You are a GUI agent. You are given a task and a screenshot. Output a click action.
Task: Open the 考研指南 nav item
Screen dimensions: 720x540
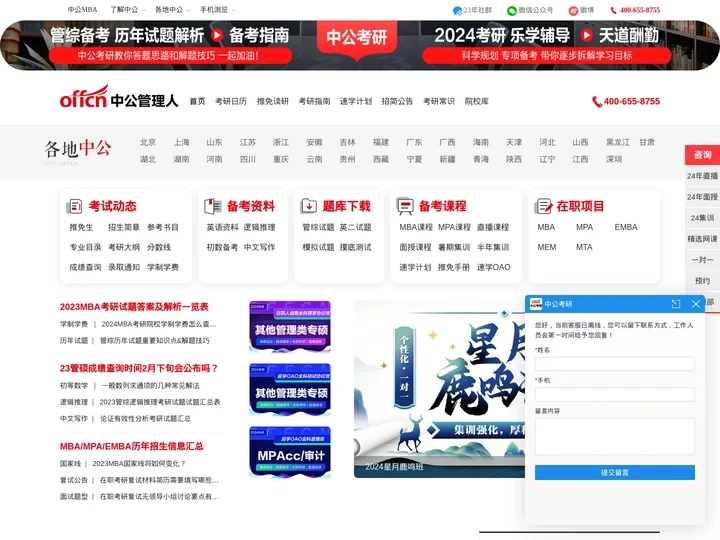[x=315, y=101]
